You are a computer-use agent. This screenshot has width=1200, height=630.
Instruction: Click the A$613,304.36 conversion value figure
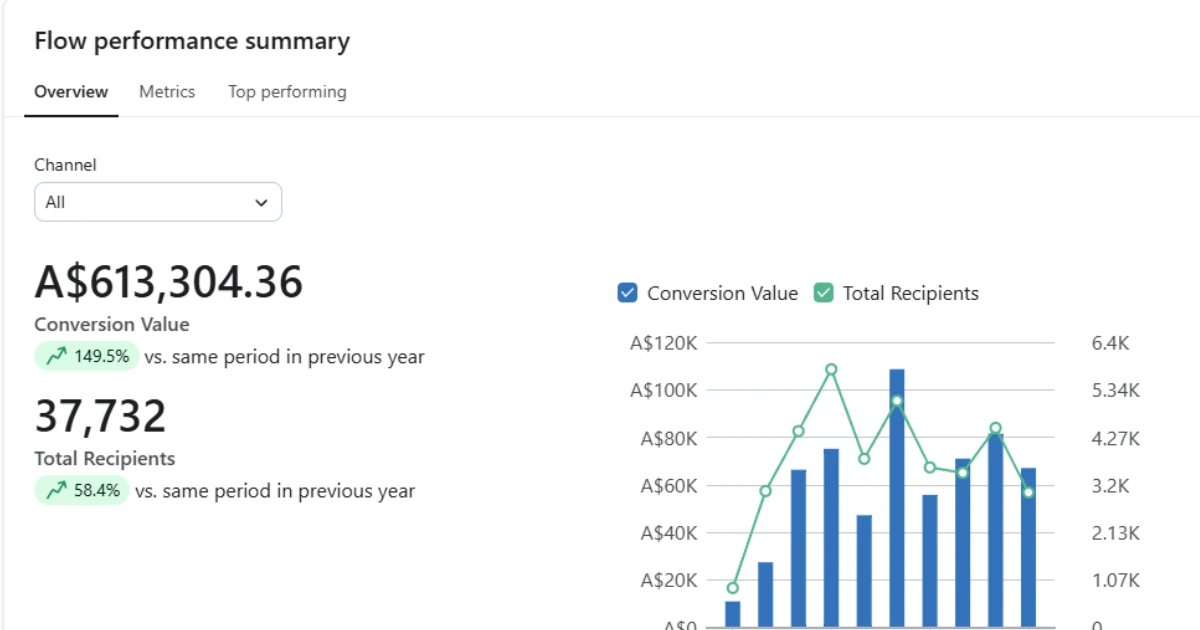point(169,282)
